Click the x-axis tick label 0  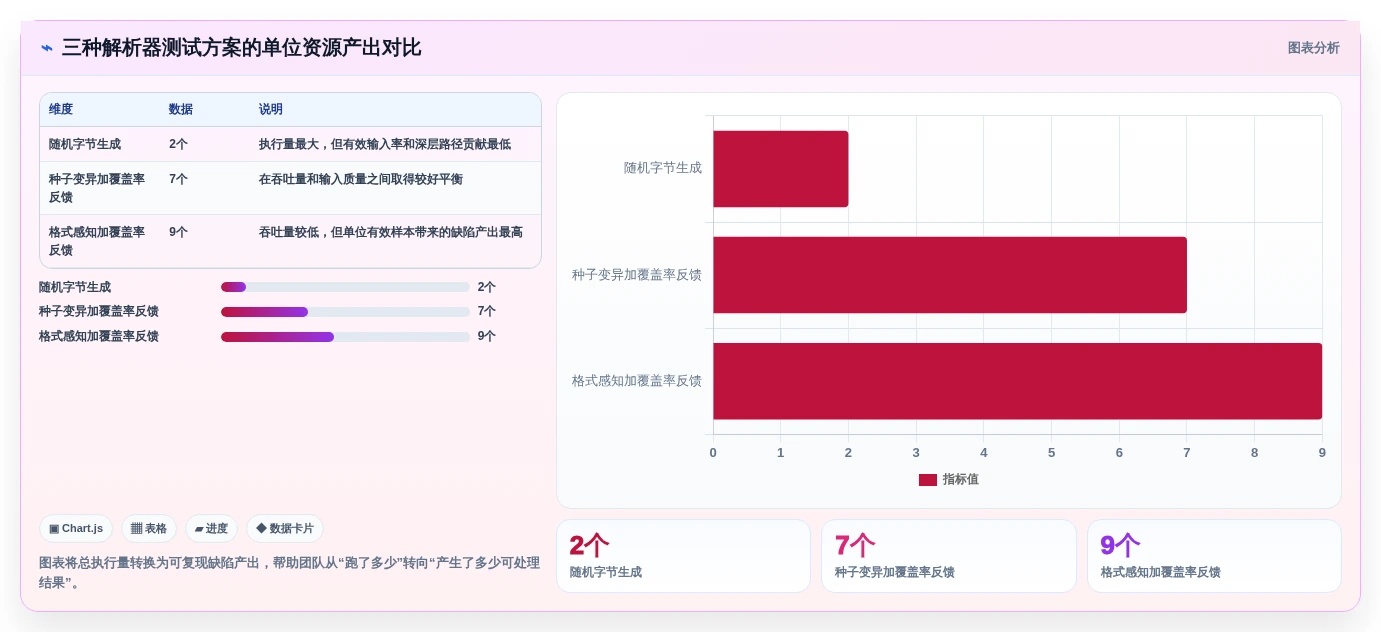click(x=713, y=453)
